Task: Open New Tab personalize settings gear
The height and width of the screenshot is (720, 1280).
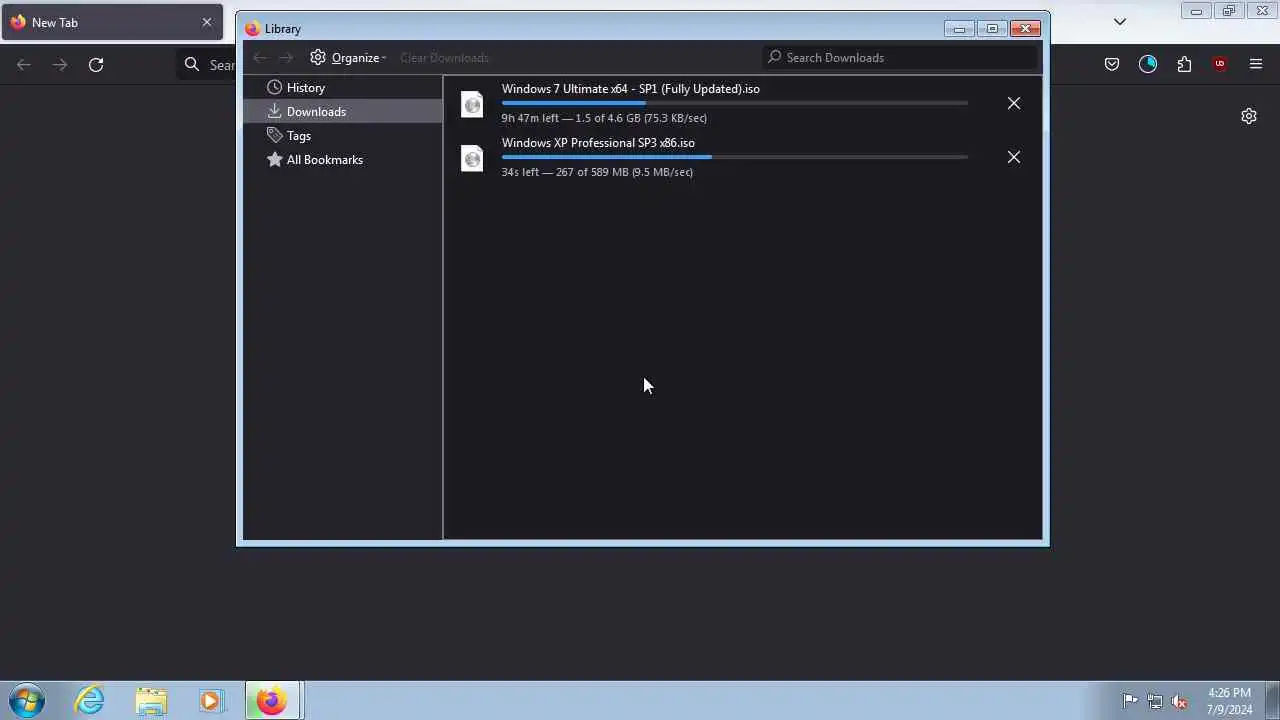Action: 1249,116
